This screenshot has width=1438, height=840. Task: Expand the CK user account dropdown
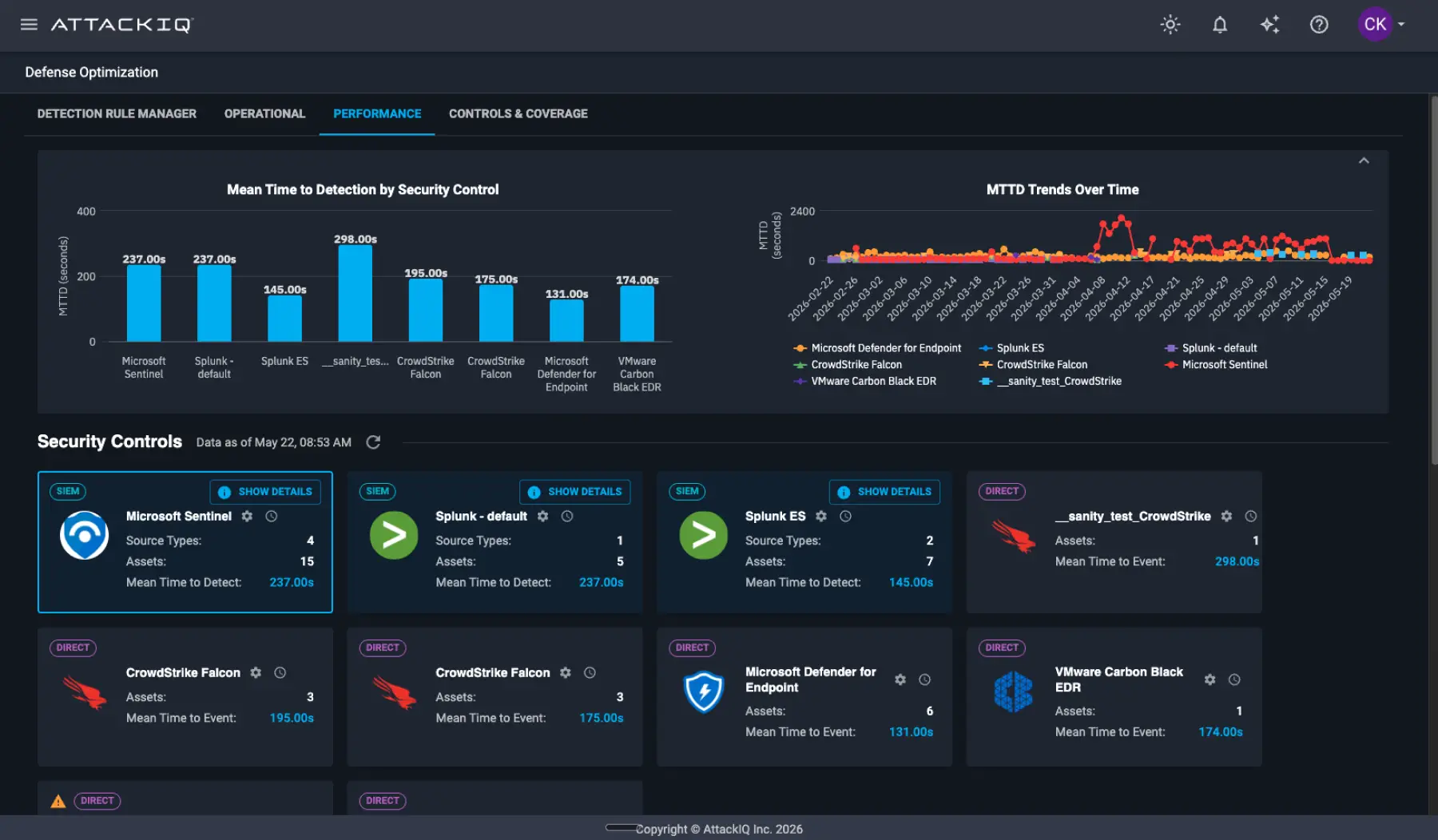pos(1382,24)
